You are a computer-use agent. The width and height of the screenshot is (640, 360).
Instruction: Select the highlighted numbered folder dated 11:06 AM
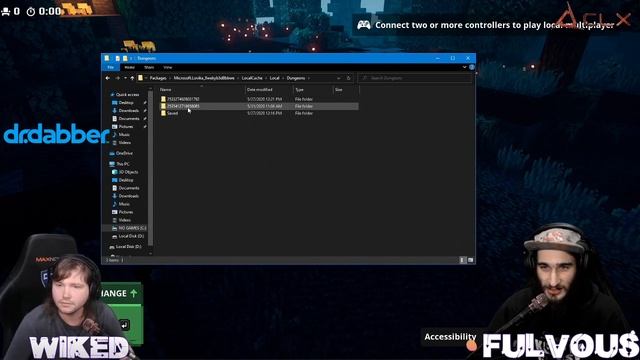tap(259, 106)
